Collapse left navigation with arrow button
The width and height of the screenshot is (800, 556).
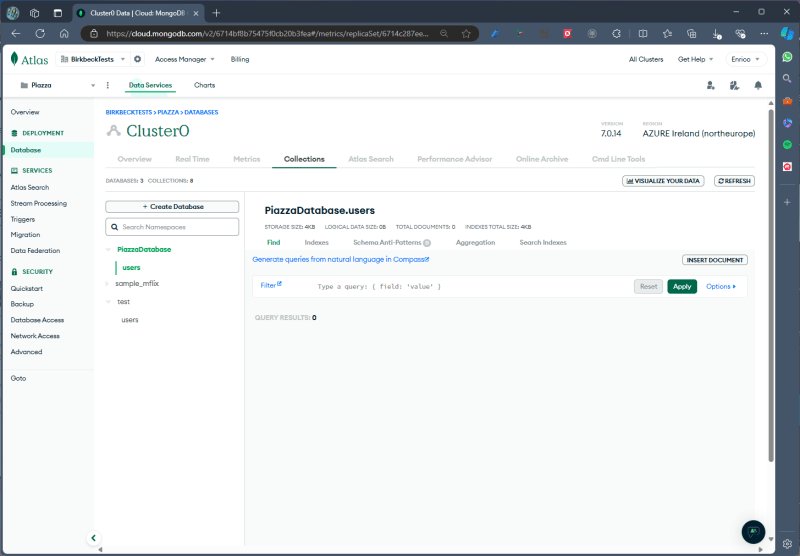coord(93,538)
